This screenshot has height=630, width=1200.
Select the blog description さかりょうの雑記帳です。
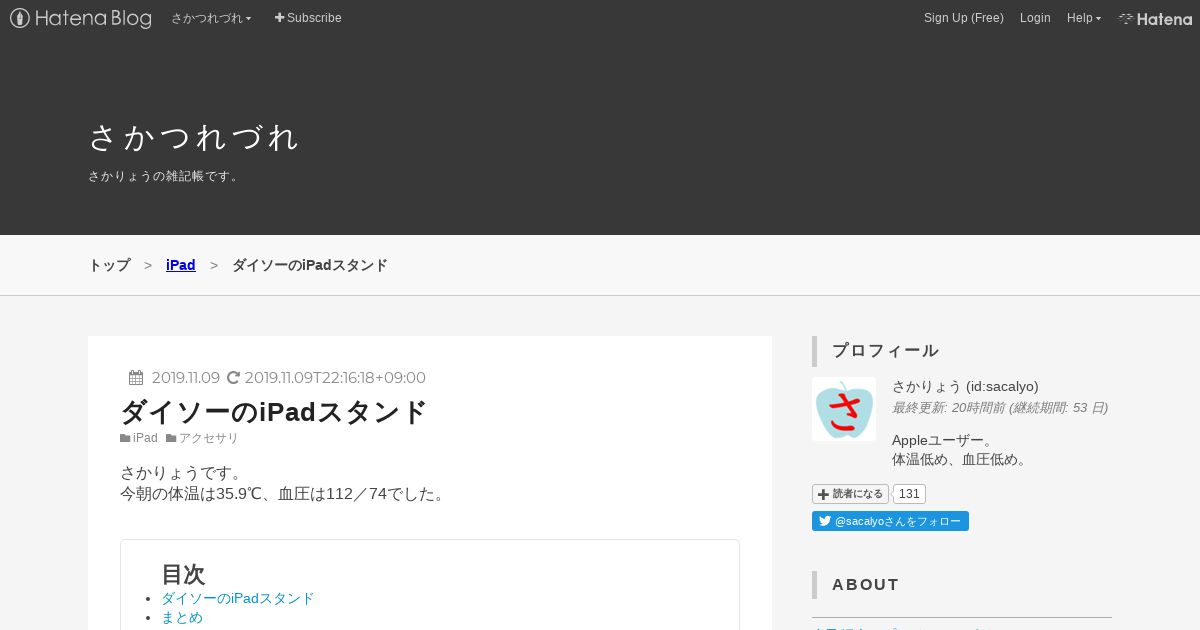click(164, 176)
